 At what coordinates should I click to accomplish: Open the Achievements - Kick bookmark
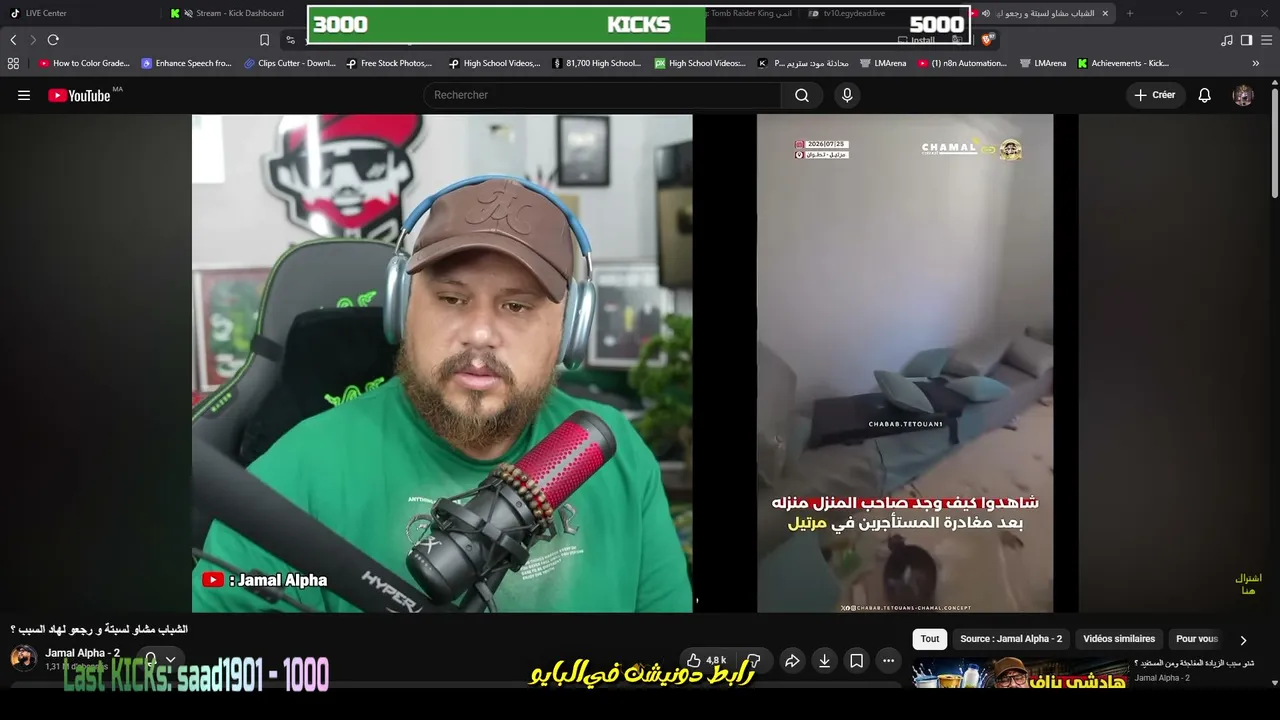coord(1123,63)
